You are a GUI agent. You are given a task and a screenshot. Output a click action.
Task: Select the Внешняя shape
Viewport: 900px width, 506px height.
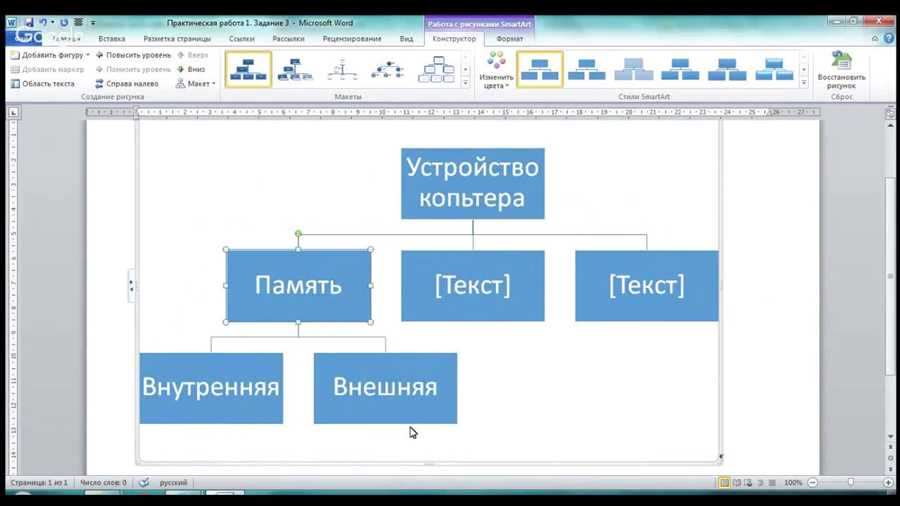coord(386,388)
